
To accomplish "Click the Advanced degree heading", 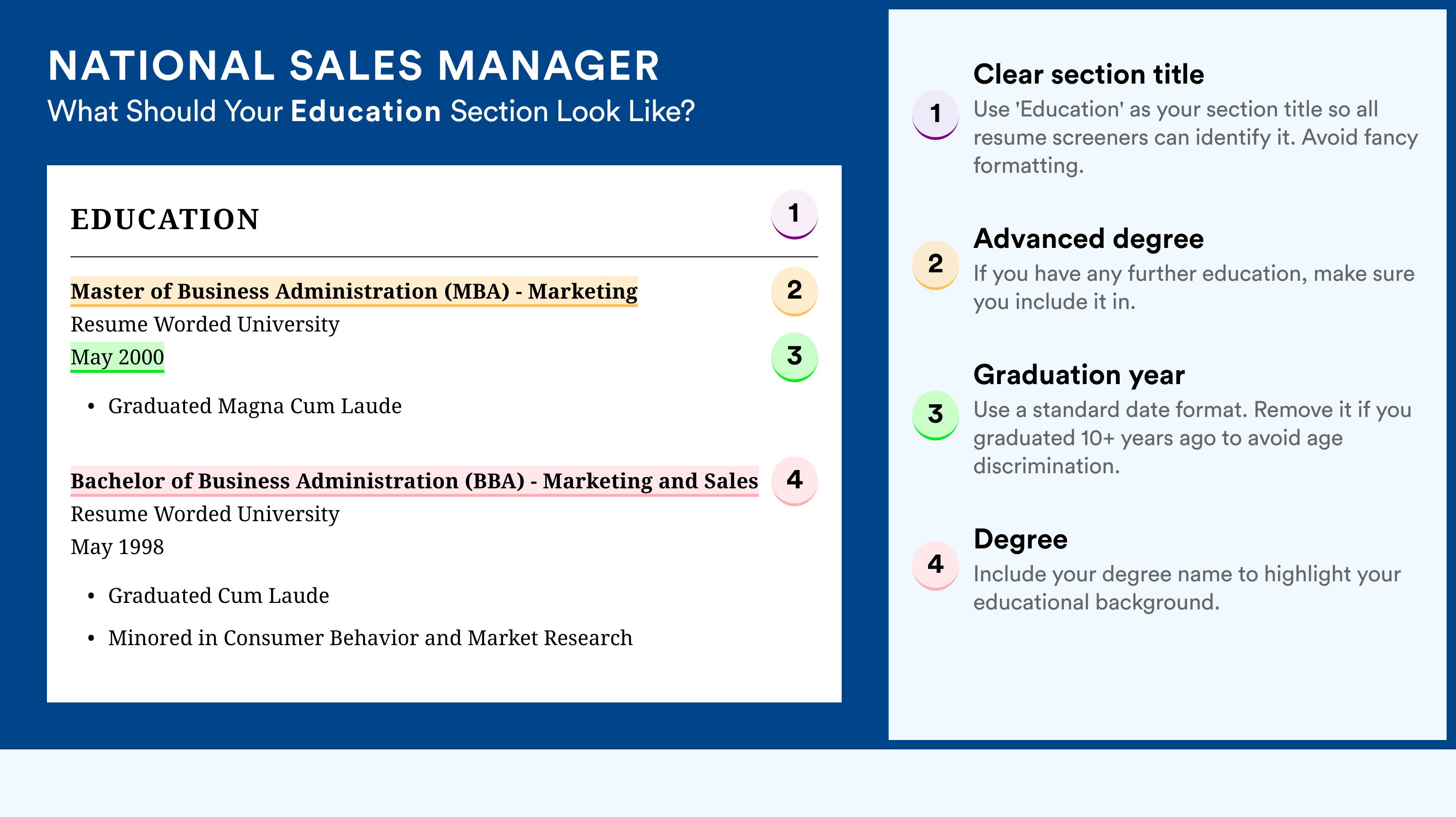I will [x=1089, y=239].
